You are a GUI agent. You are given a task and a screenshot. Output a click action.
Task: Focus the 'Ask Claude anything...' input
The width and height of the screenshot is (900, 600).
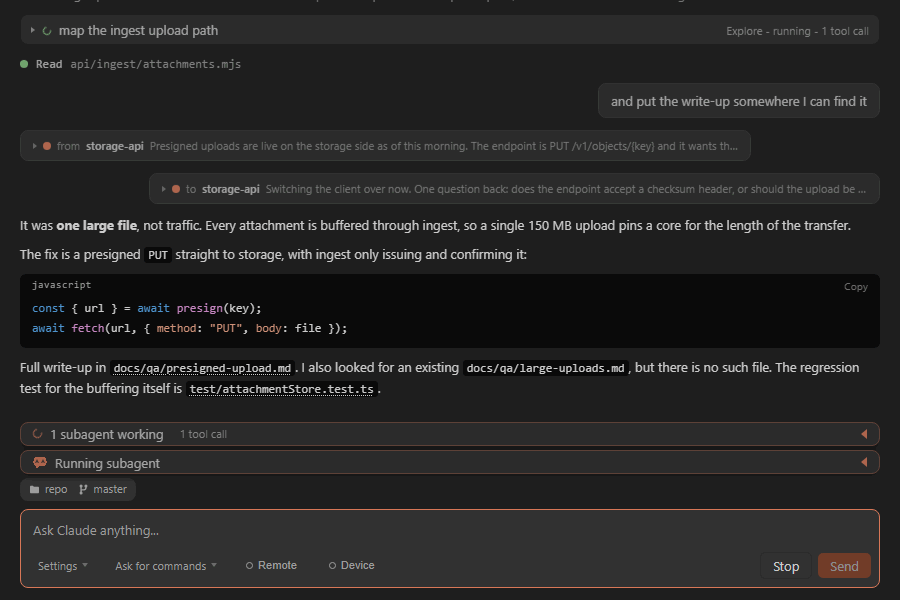coord(449,531)
